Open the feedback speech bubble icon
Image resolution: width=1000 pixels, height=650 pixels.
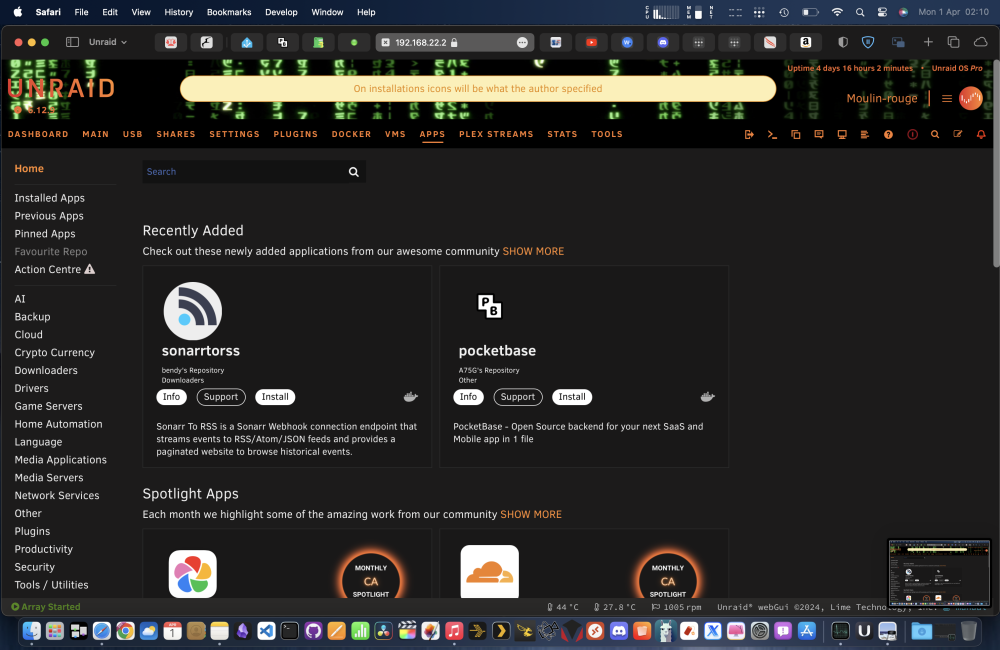(x=819, y=135)
